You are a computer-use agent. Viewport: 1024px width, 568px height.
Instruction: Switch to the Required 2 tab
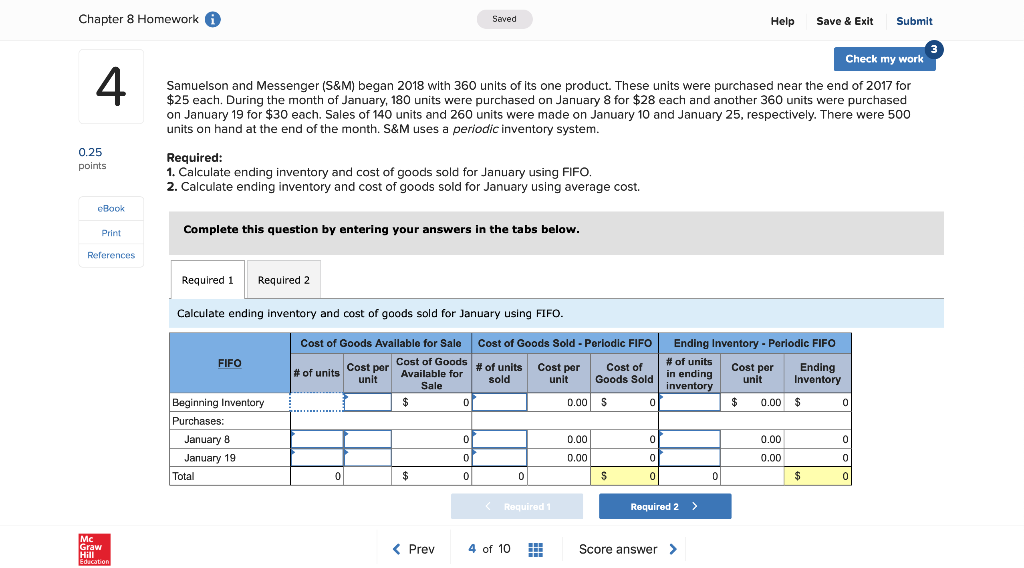coord(284,279)
